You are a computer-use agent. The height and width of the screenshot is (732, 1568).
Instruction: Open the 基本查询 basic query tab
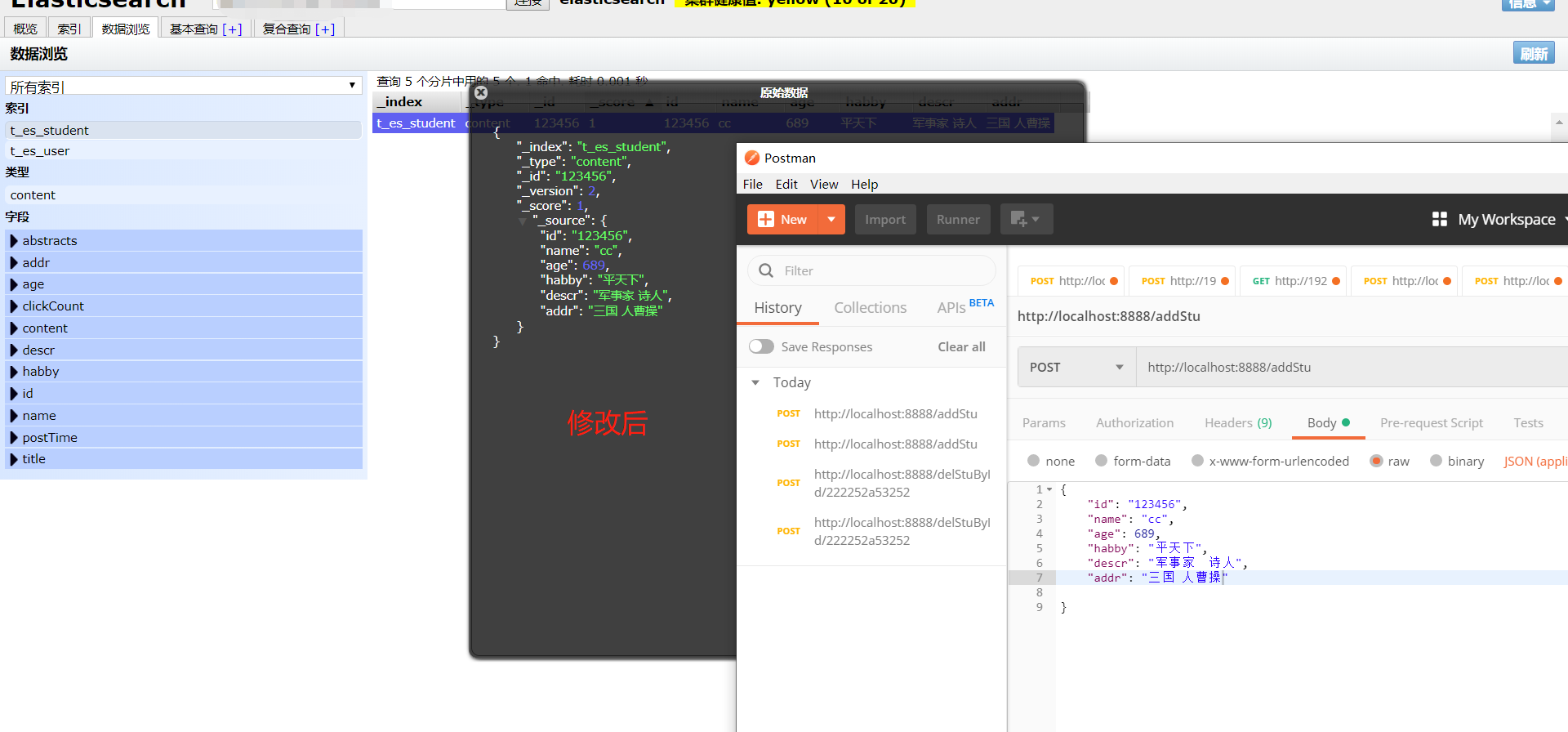(x=206, y=29)
